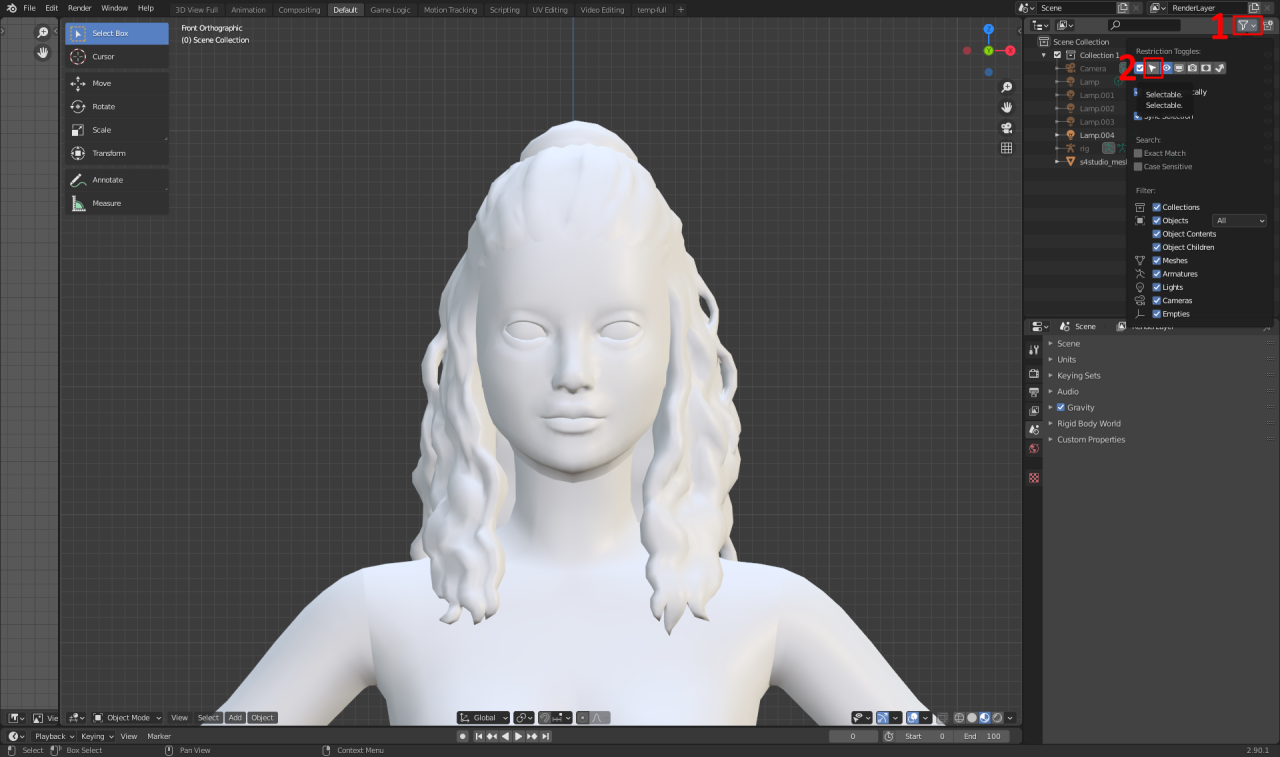Image resolution: width=1280 pixels, height=757 pixels.
Task: Open the timeline Playback popover
Action: [54, 736]
